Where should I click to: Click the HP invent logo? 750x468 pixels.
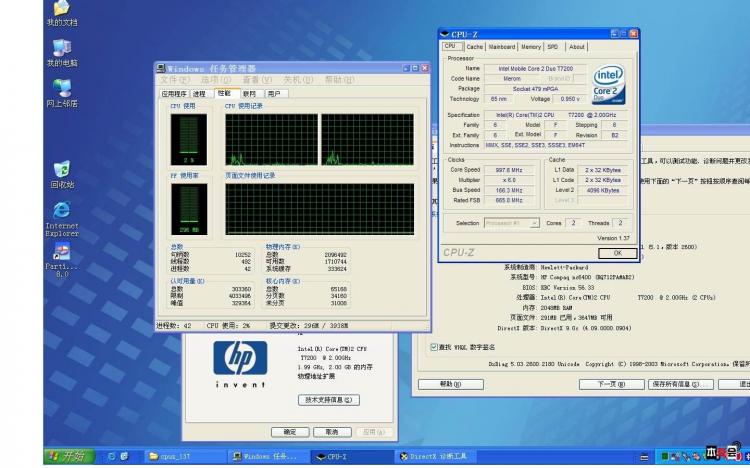pos(240,359)
